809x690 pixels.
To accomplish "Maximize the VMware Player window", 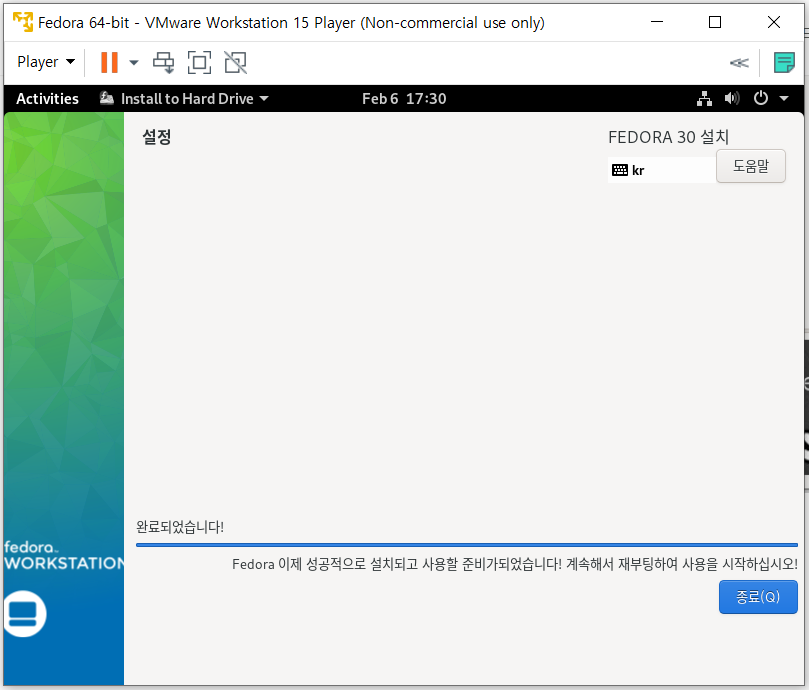I will point(715,22).
